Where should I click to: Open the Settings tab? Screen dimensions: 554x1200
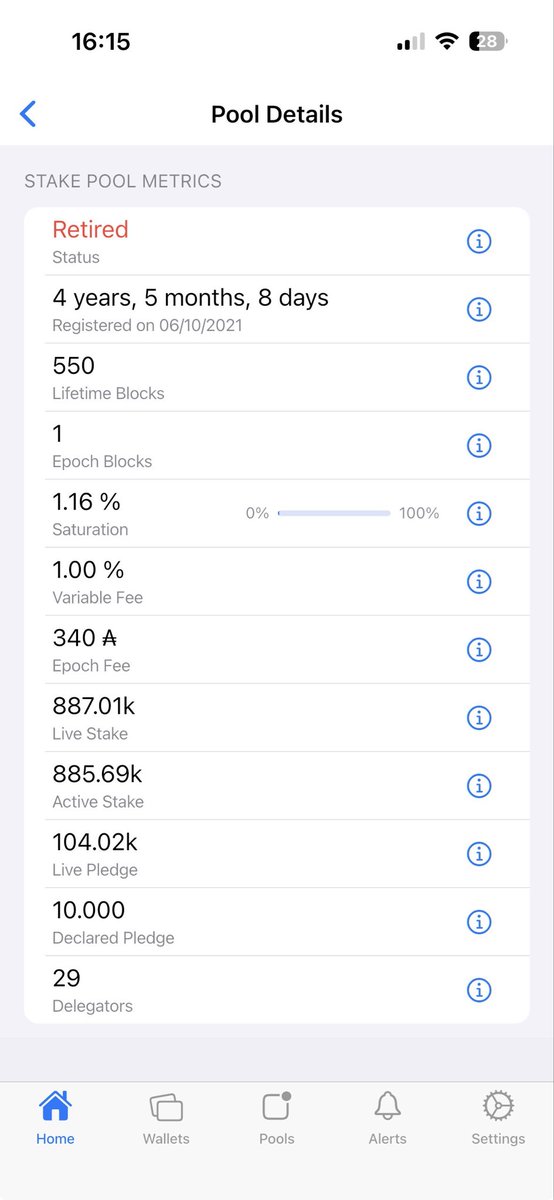pos(498,1118)
